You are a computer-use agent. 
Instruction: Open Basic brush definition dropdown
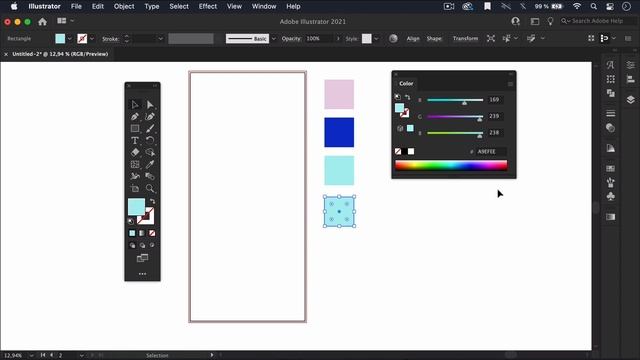tap(273, 39)
